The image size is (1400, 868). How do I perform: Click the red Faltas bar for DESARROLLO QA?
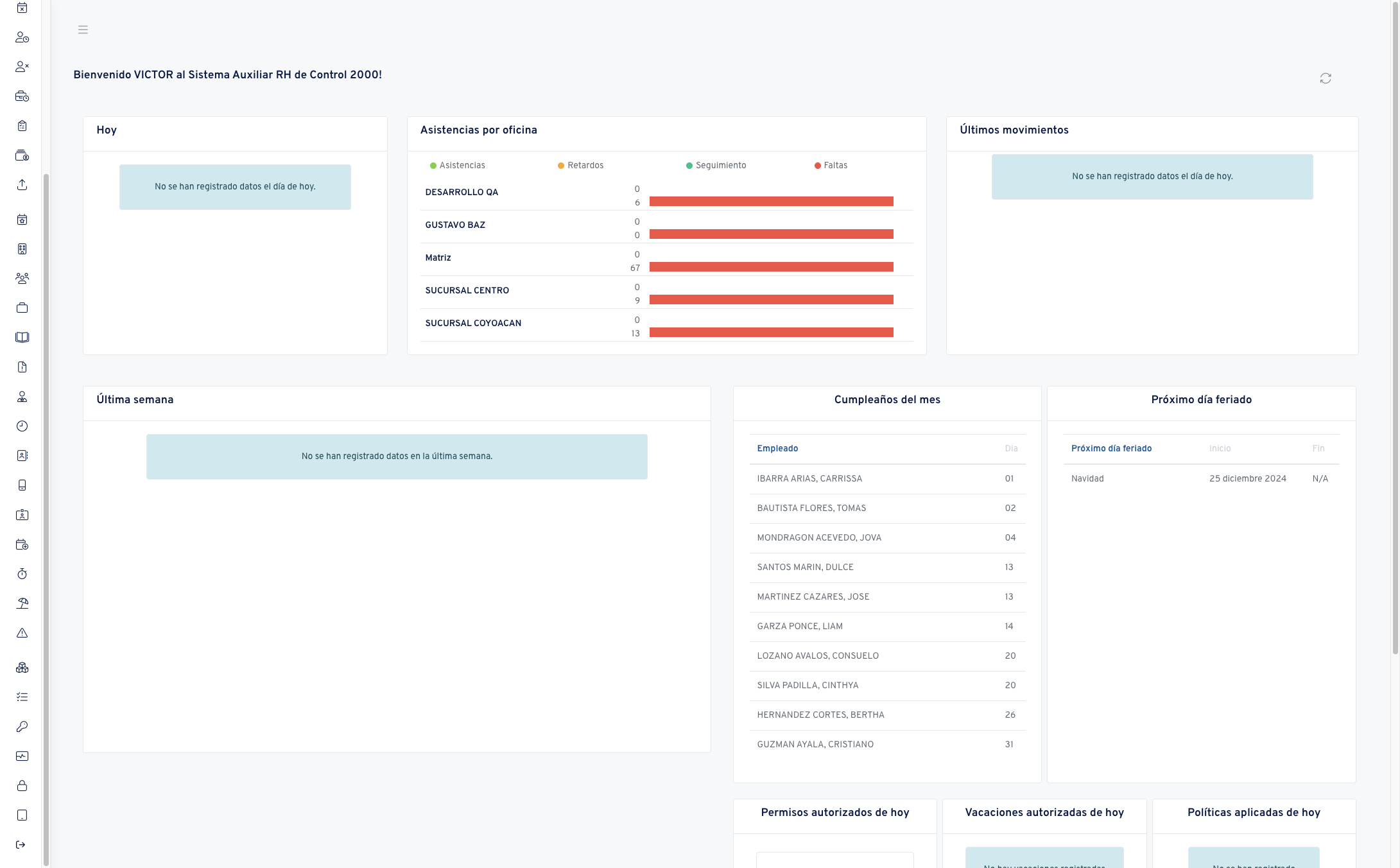tap(771, 202)
